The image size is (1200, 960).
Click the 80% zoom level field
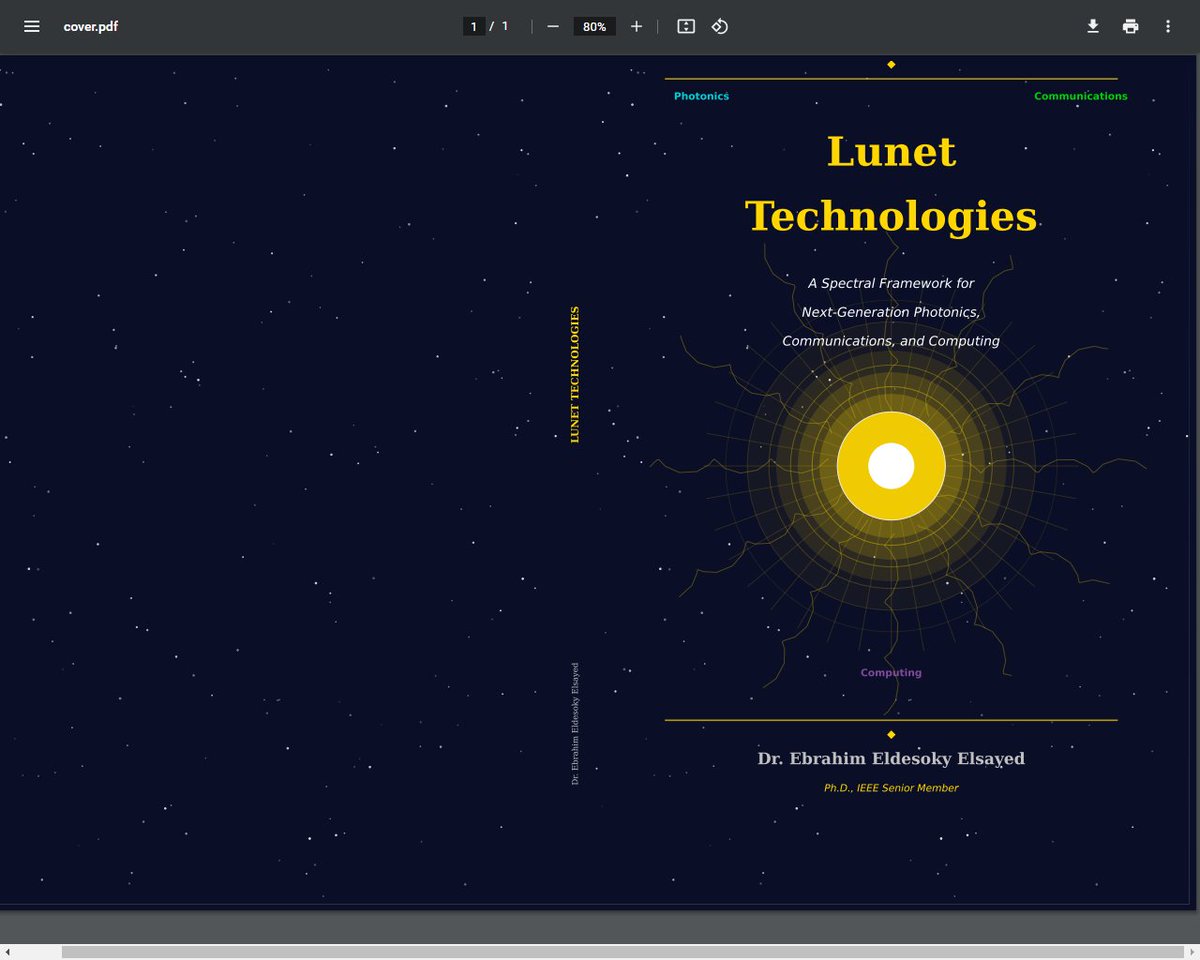click(595, 26)
